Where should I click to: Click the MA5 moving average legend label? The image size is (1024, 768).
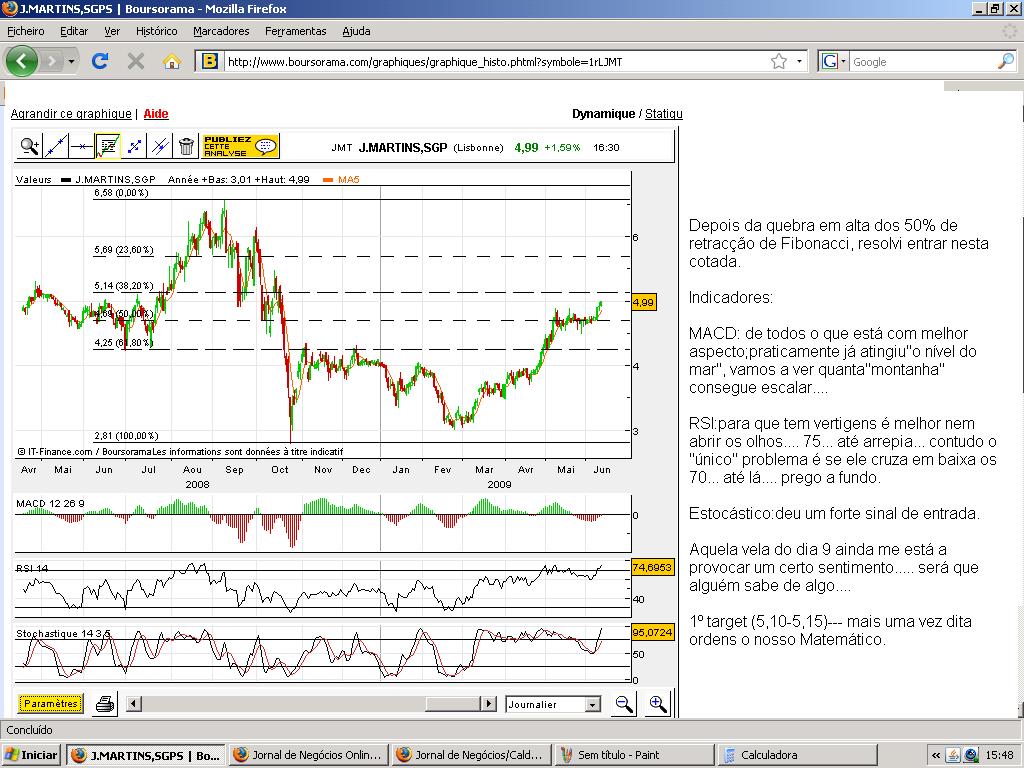[349, 180]
